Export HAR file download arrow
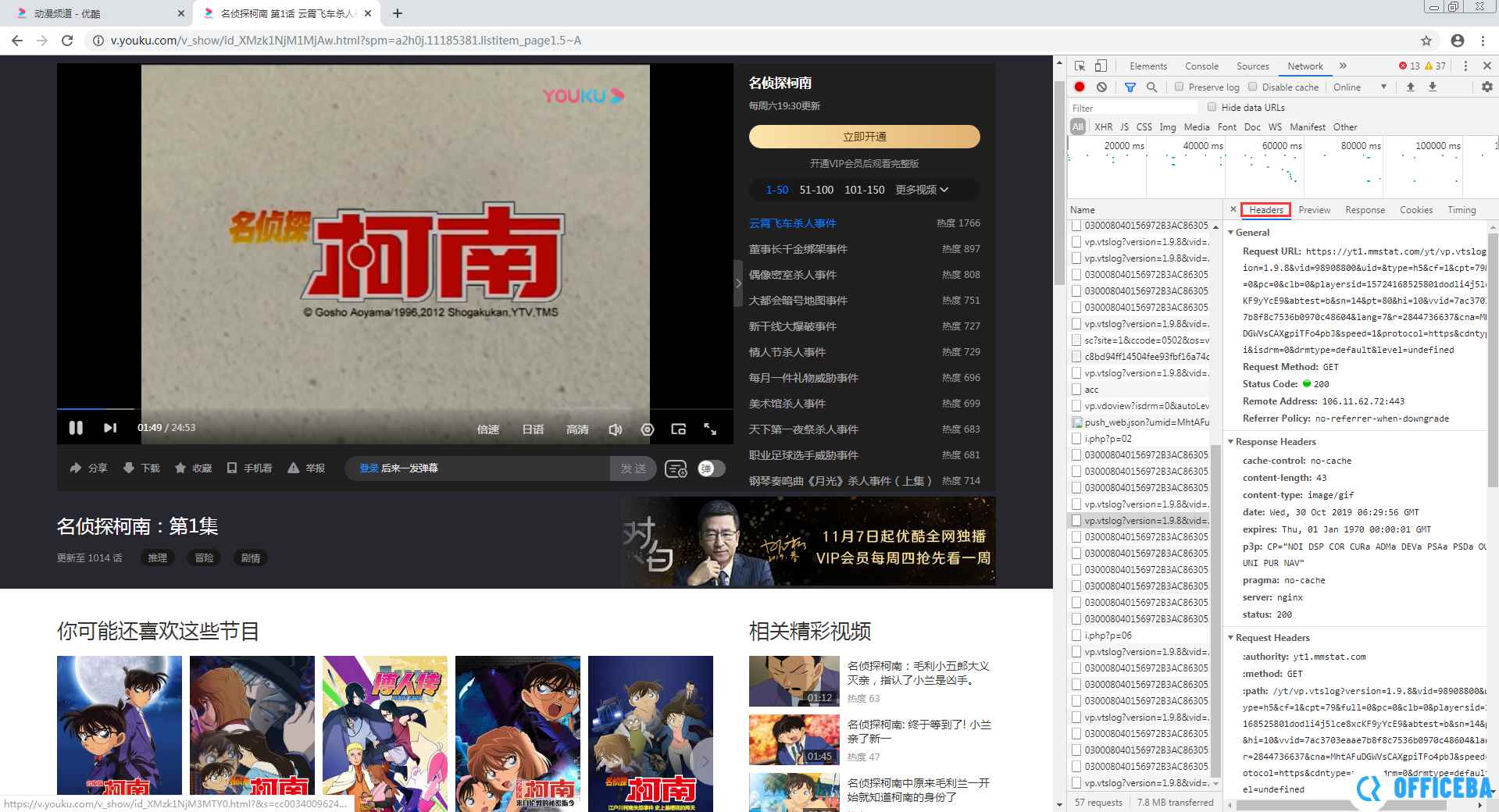The height and width of the screenshot is (812, 1499). point(1433,87)
